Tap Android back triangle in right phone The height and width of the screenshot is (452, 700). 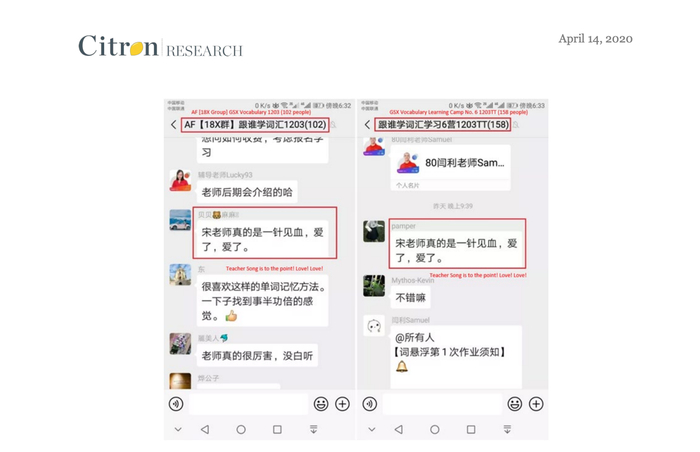pyautogui.click(x=399, y=429)
